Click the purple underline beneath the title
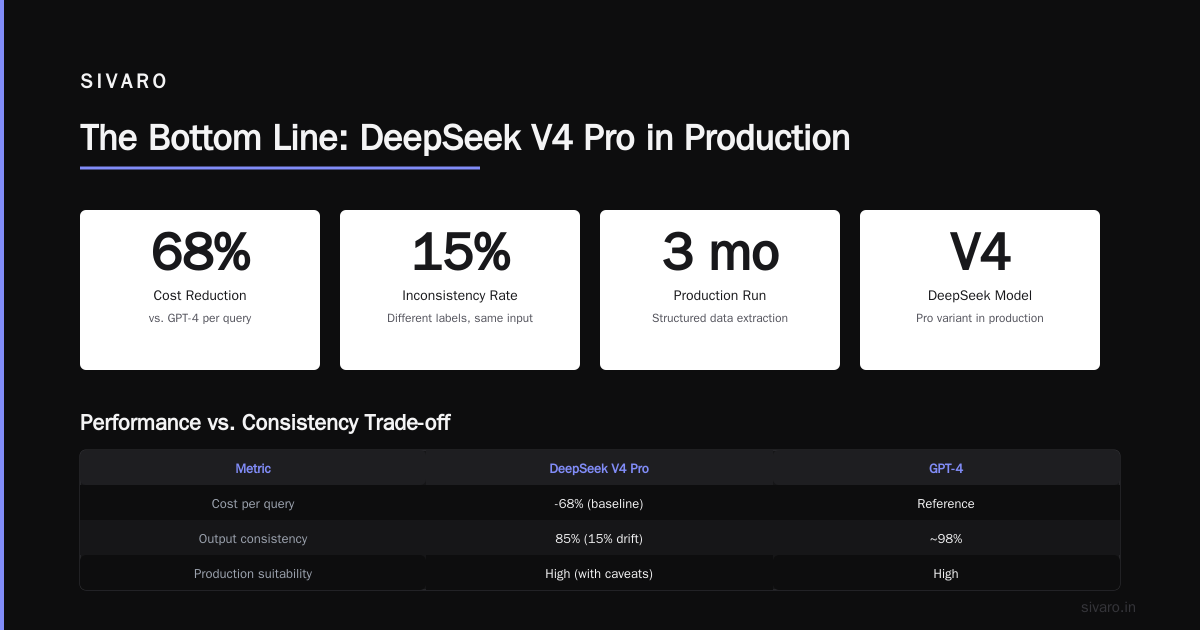The height and width of the screenshot is (630, 1200). point(280,168)
